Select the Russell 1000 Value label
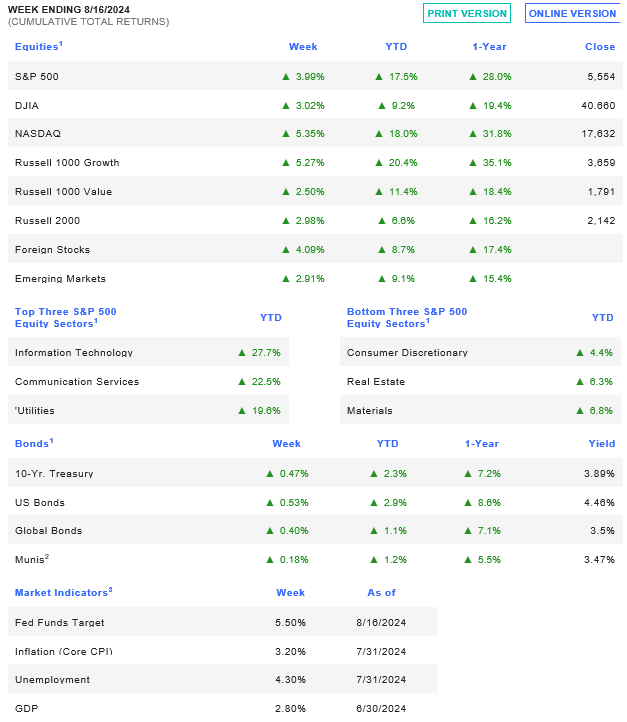The height and width of the screenshot is (722, 627). (63, 192)
